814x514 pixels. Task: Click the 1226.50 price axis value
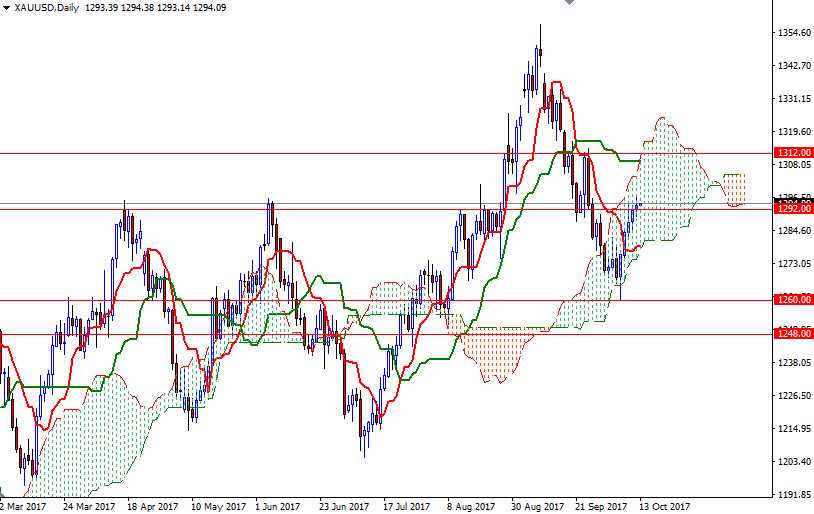pyautogui.click(x=794, y=396)
